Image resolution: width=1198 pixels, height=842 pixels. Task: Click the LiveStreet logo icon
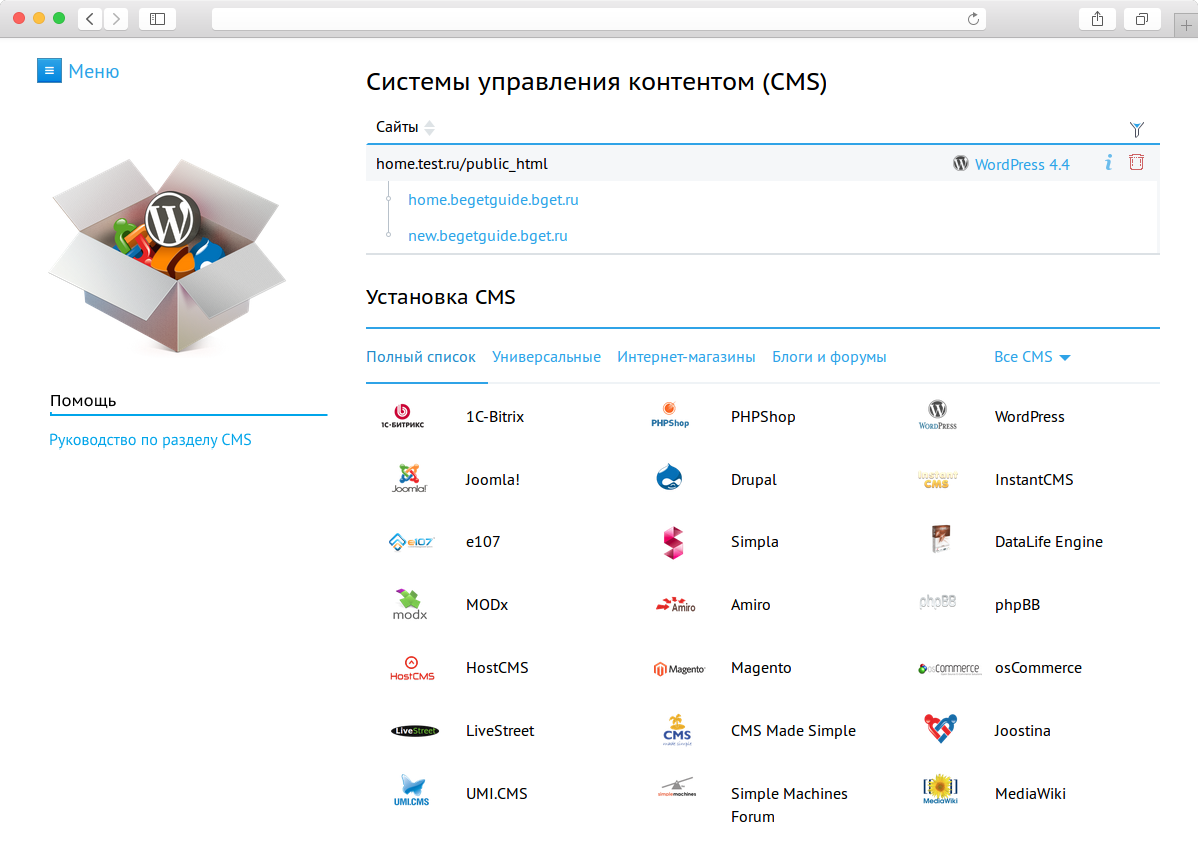415,731
